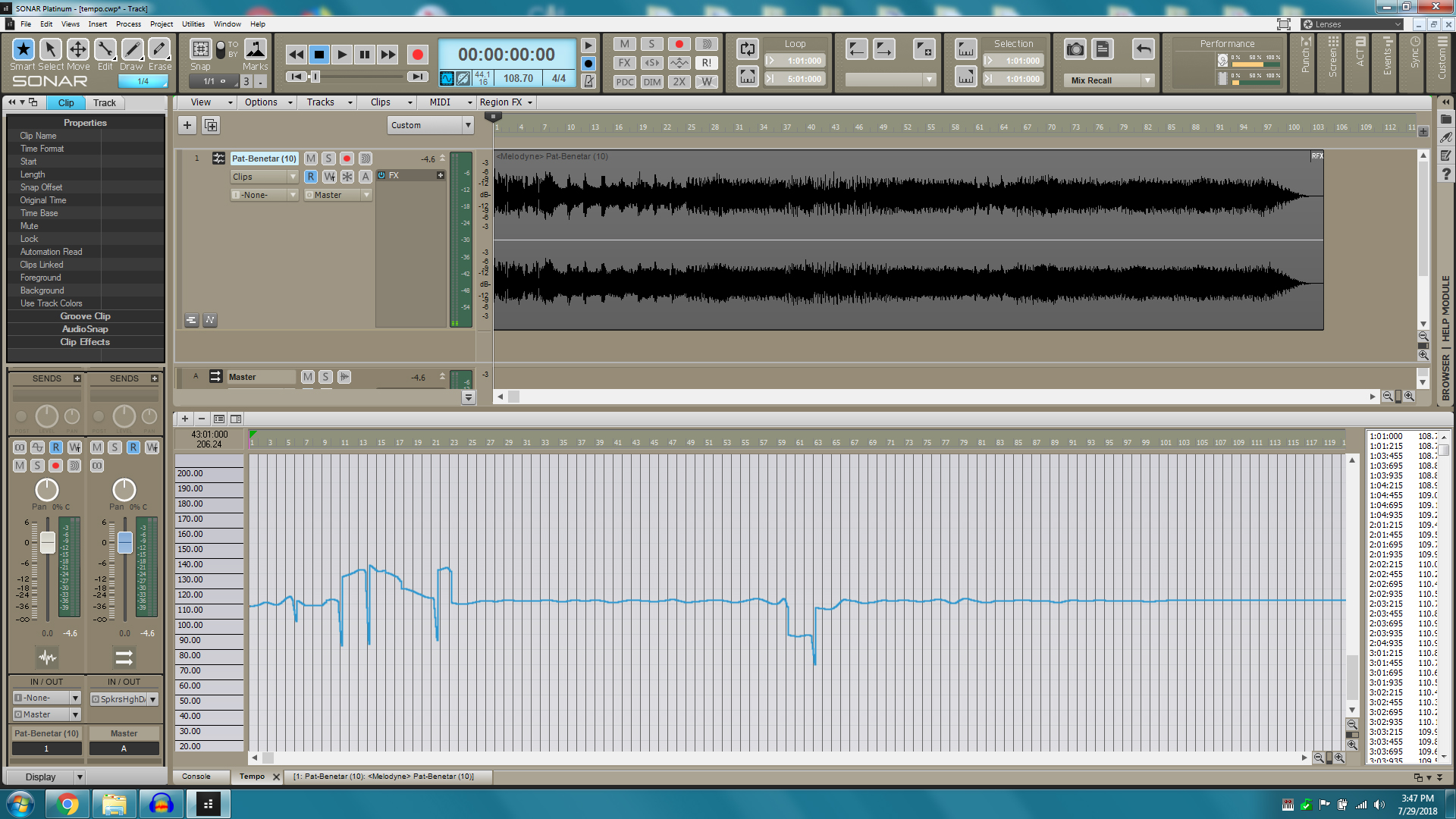Mute the Pat-Benetar track
Image resolution: width=1456 pixels, height=819 pixels.
pos(311,158)
